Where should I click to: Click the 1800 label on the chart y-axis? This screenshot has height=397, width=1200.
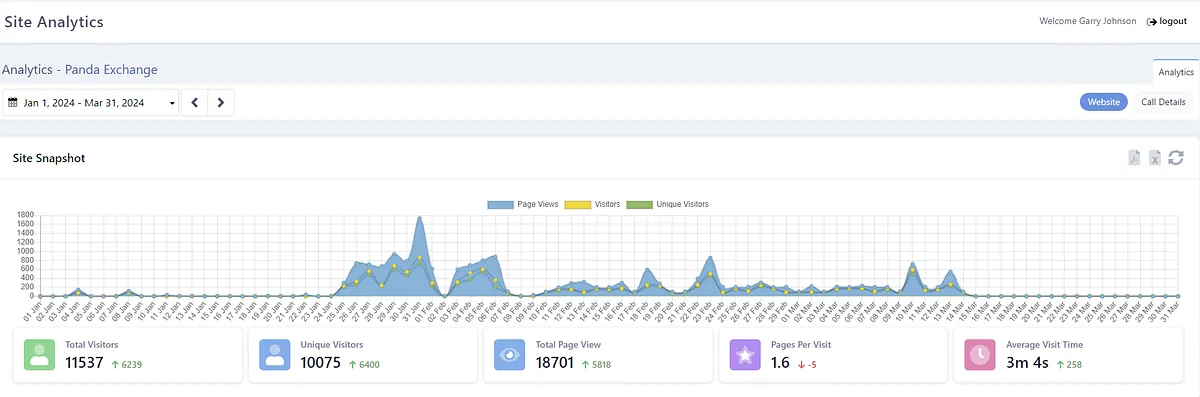pos(26,214)
